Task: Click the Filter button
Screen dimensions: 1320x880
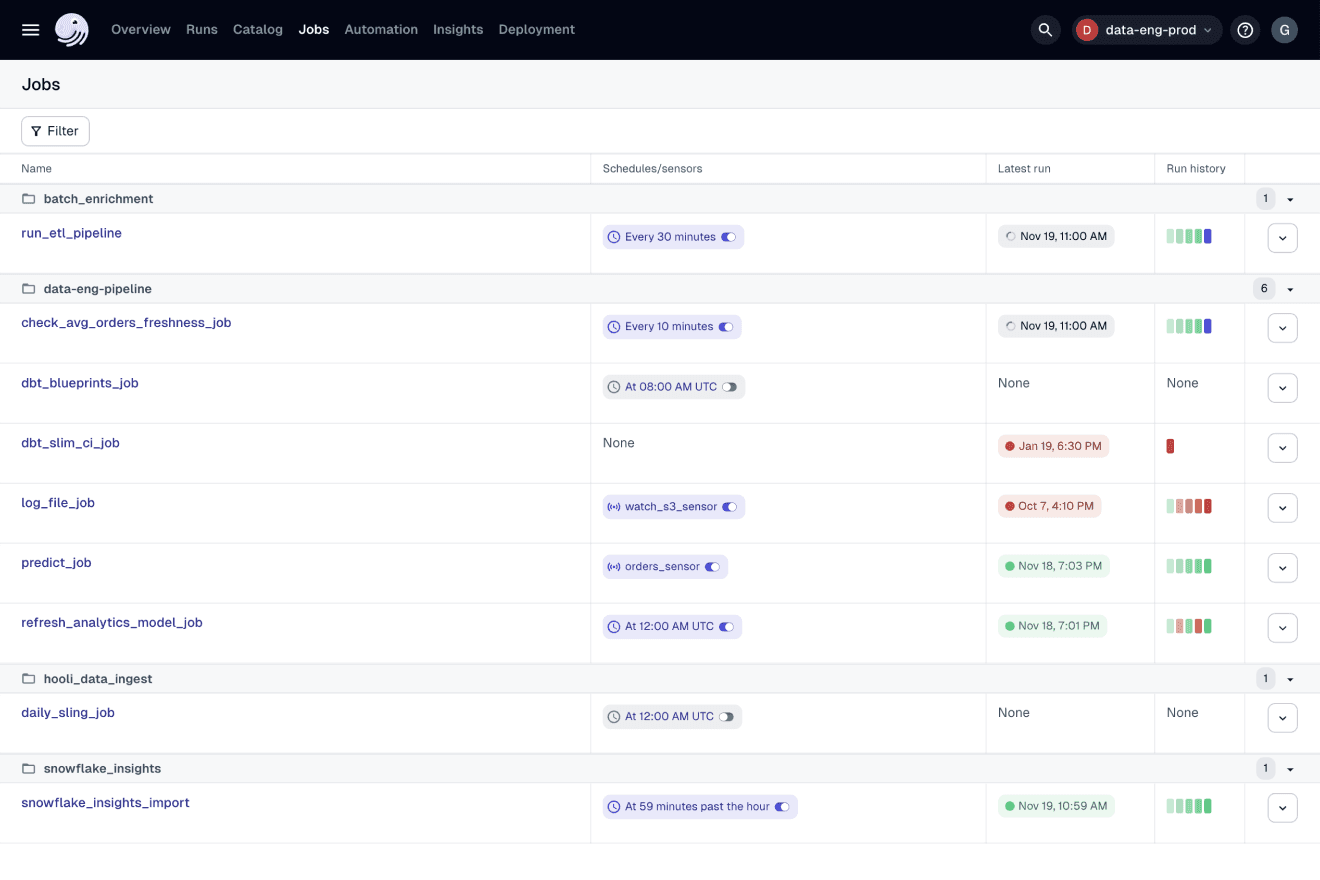Action: tap(55, 131)
